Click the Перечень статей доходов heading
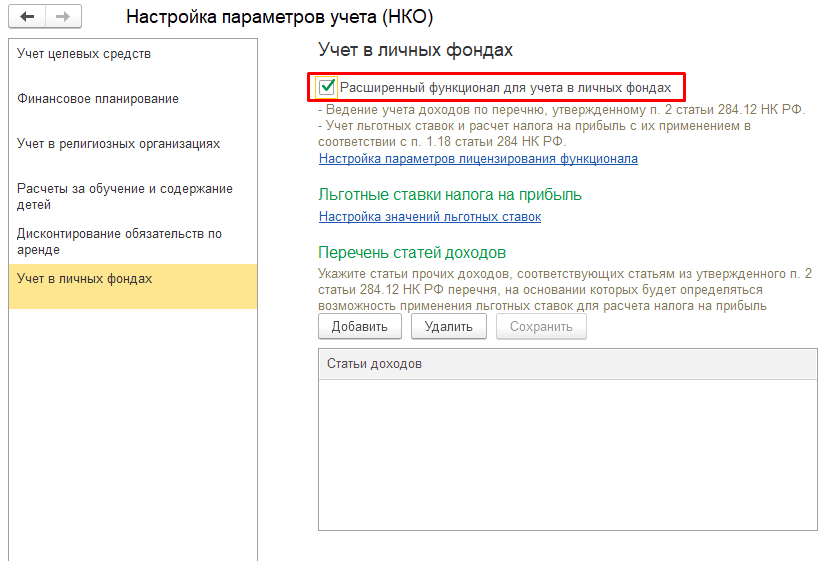Viewport: 825px width, 561px height. point(411,252)
